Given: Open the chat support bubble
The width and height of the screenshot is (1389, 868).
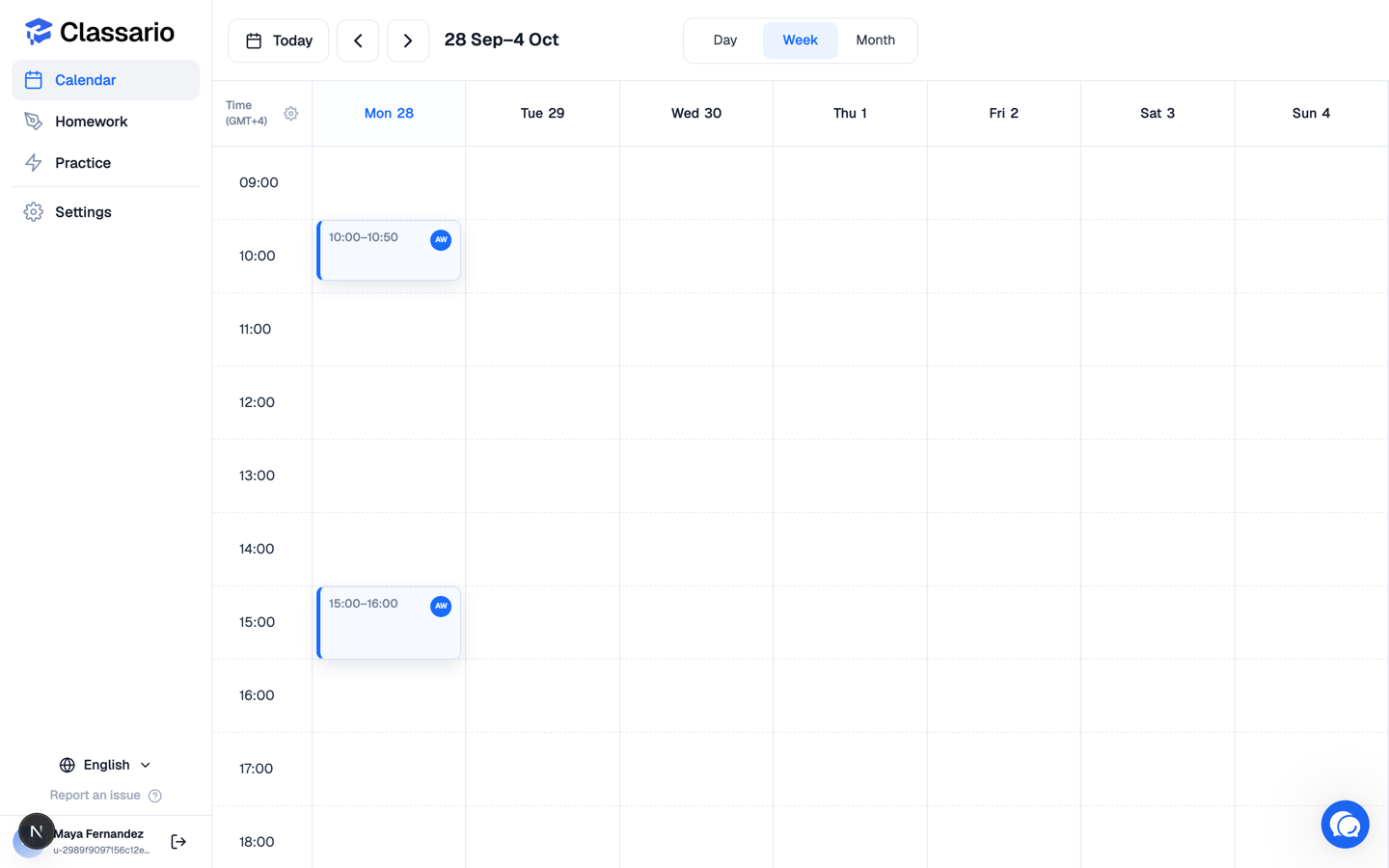Looking at the screenshot, I should pyautogui.click(x=1346, y=825).
